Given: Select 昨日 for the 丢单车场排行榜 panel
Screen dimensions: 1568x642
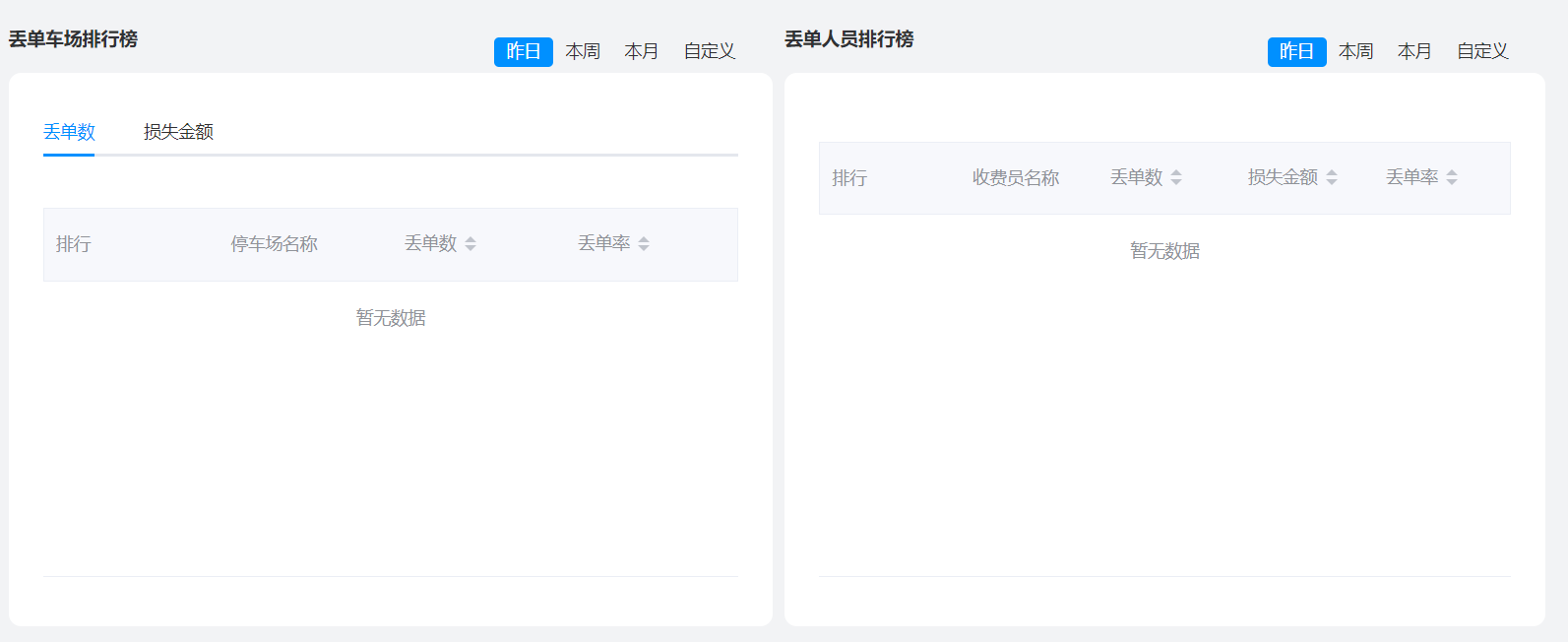Looking at the screenshot, I should pos(523,51).
